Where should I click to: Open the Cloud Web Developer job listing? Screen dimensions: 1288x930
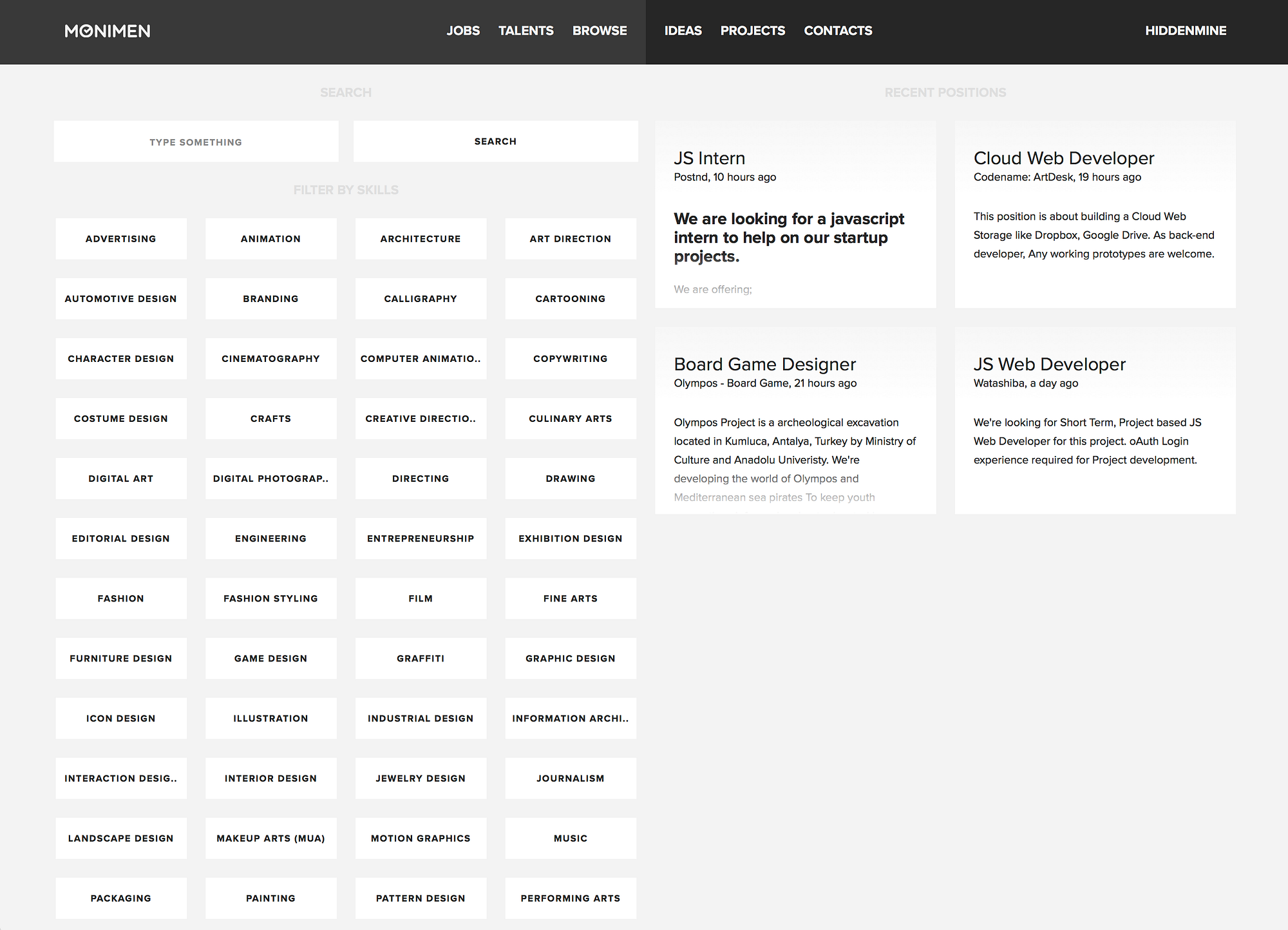[1063, 158]
